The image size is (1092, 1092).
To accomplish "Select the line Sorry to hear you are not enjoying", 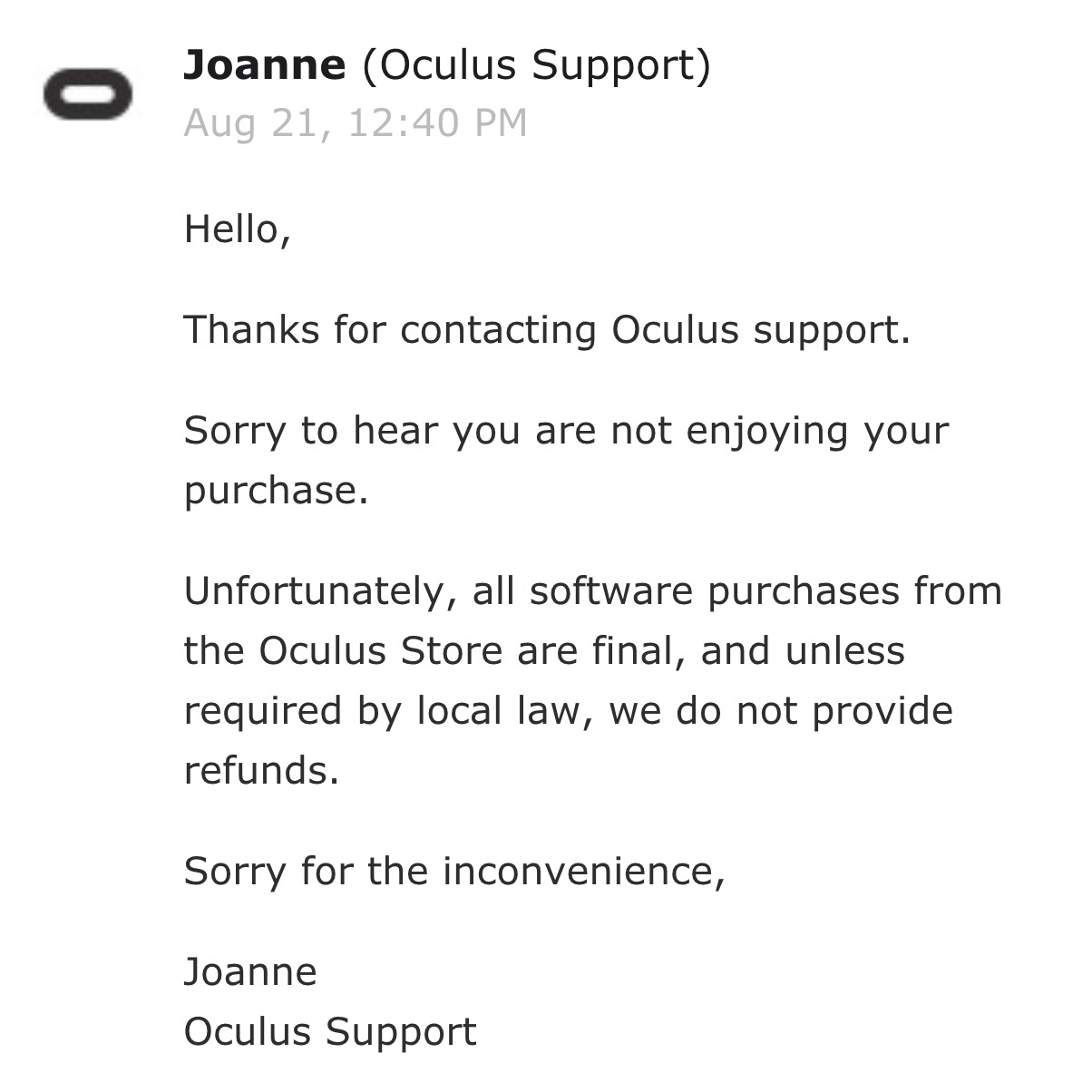I will pos(566,431).
